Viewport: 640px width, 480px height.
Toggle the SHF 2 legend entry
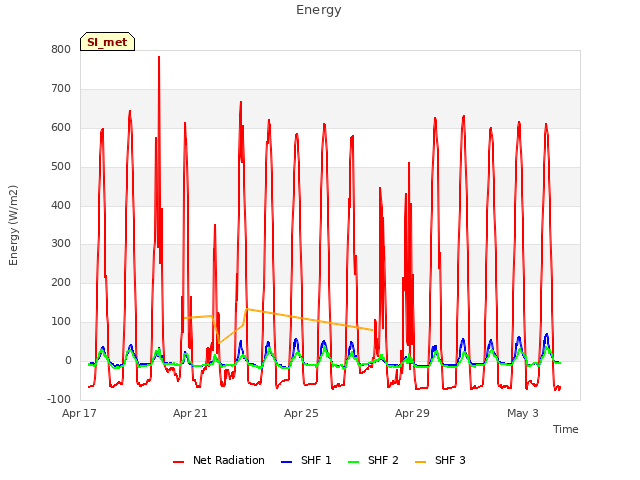tap(373, 460)
